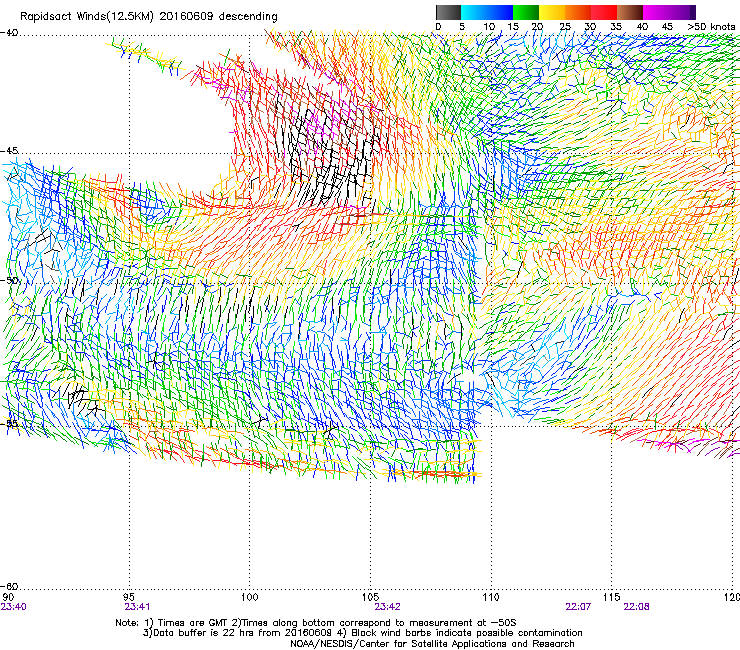Click the gray 0-5 knots legend swatch
Viewport: 740px width, 650px height.
point(448,12)
